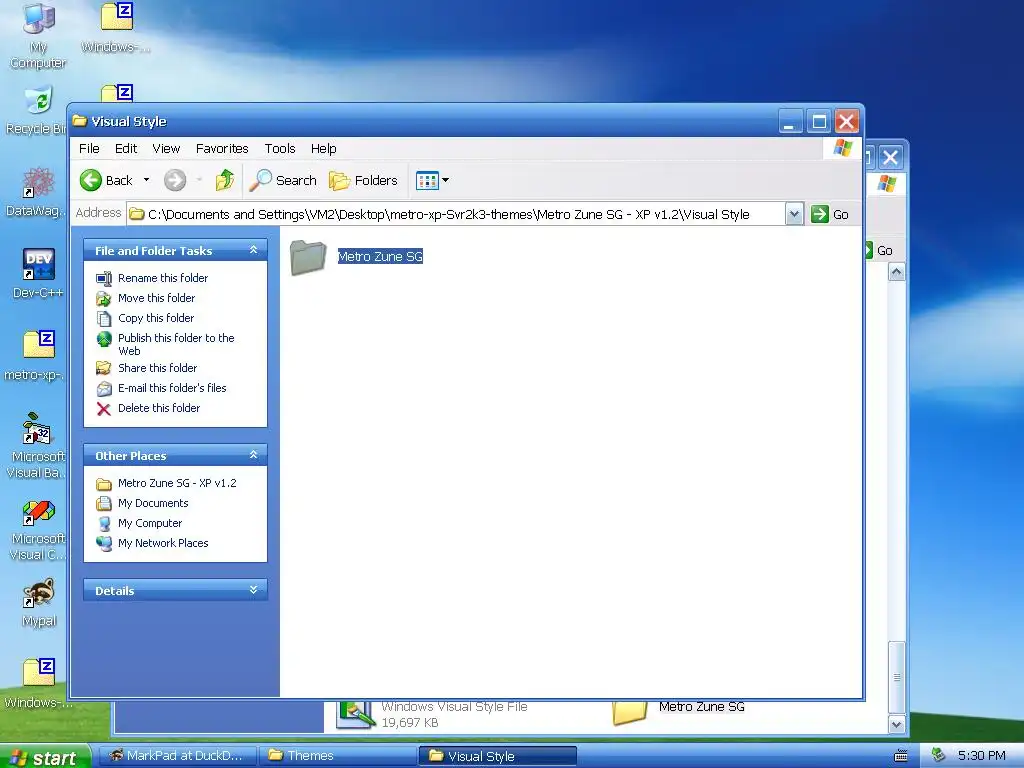Click Move this folder

click(157, 298)
